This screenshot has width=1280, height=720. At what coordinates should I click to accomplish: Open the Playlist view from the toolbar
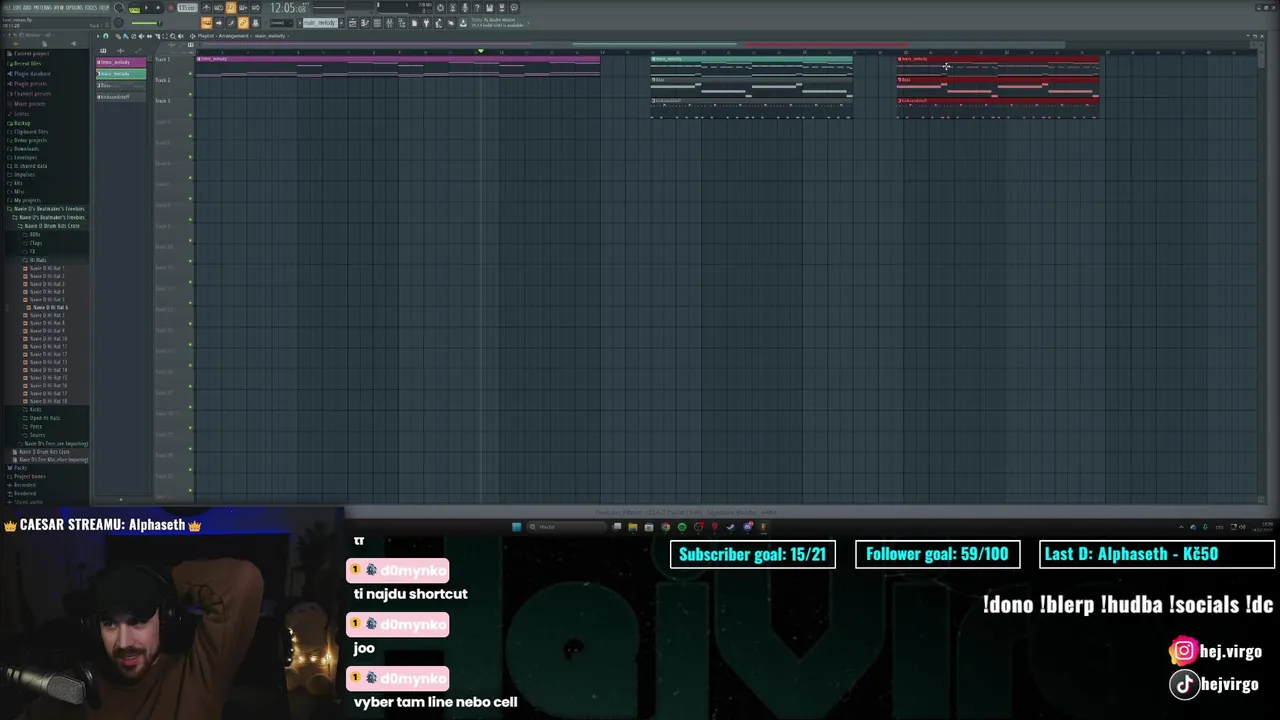pos(352,22)
